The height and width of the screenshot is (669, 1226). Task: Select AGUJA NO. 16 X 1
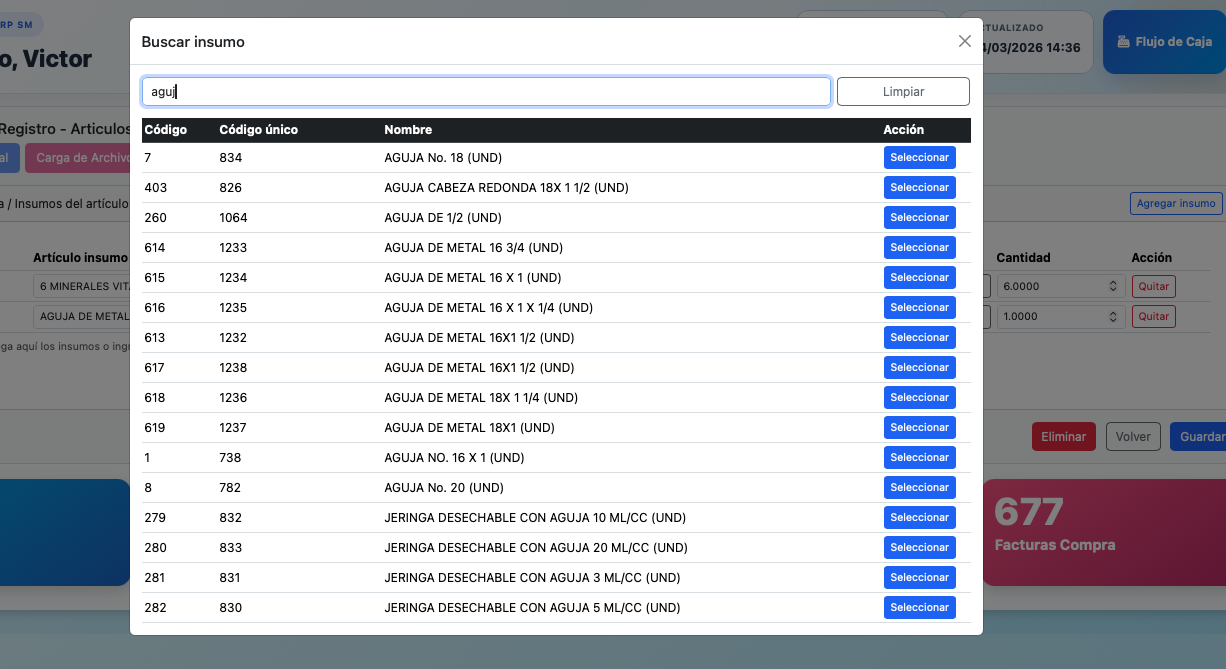919,458
